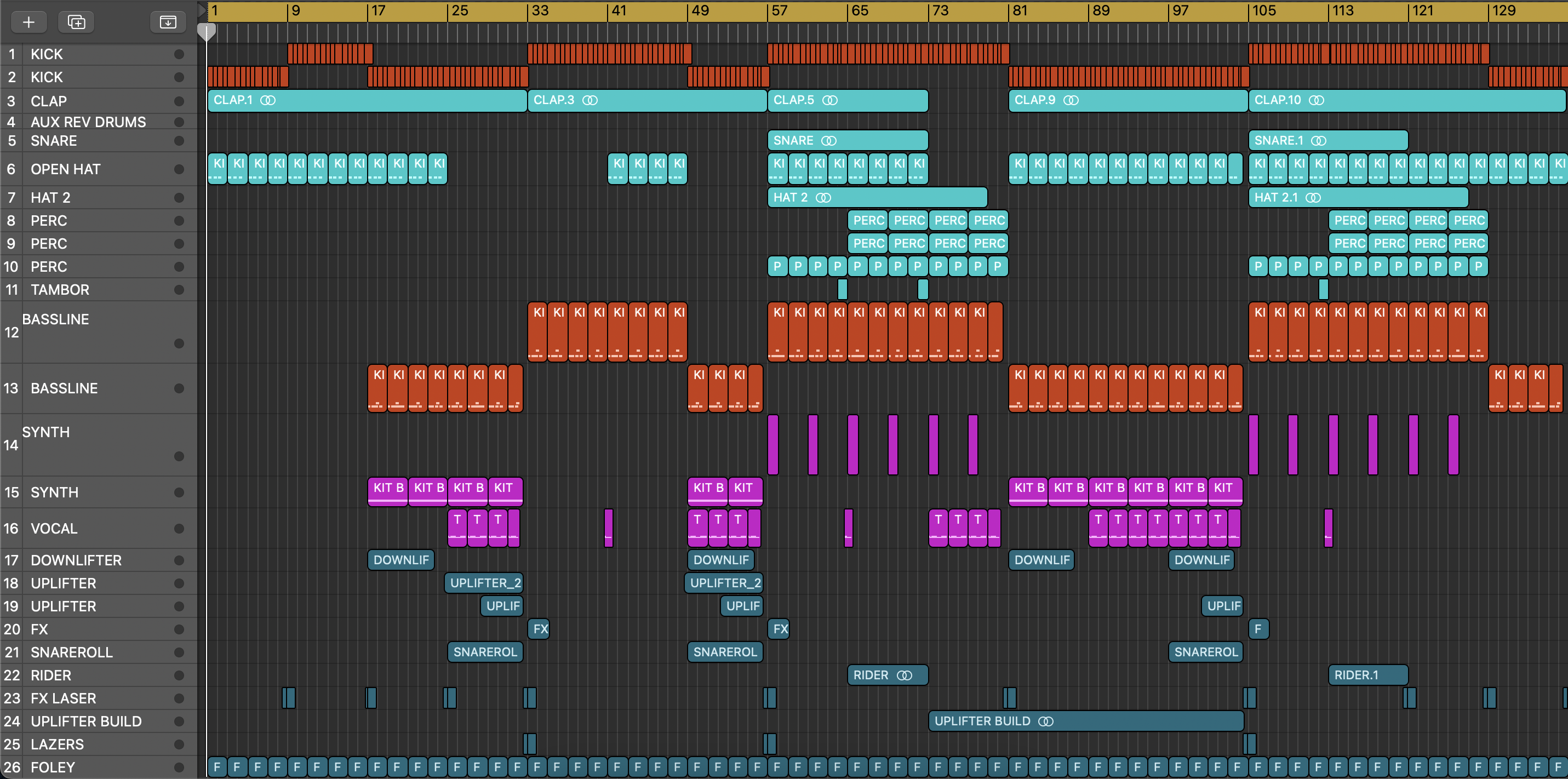Click the add new track plus button
Screen dimensions: 1568x779
[28, 22]
